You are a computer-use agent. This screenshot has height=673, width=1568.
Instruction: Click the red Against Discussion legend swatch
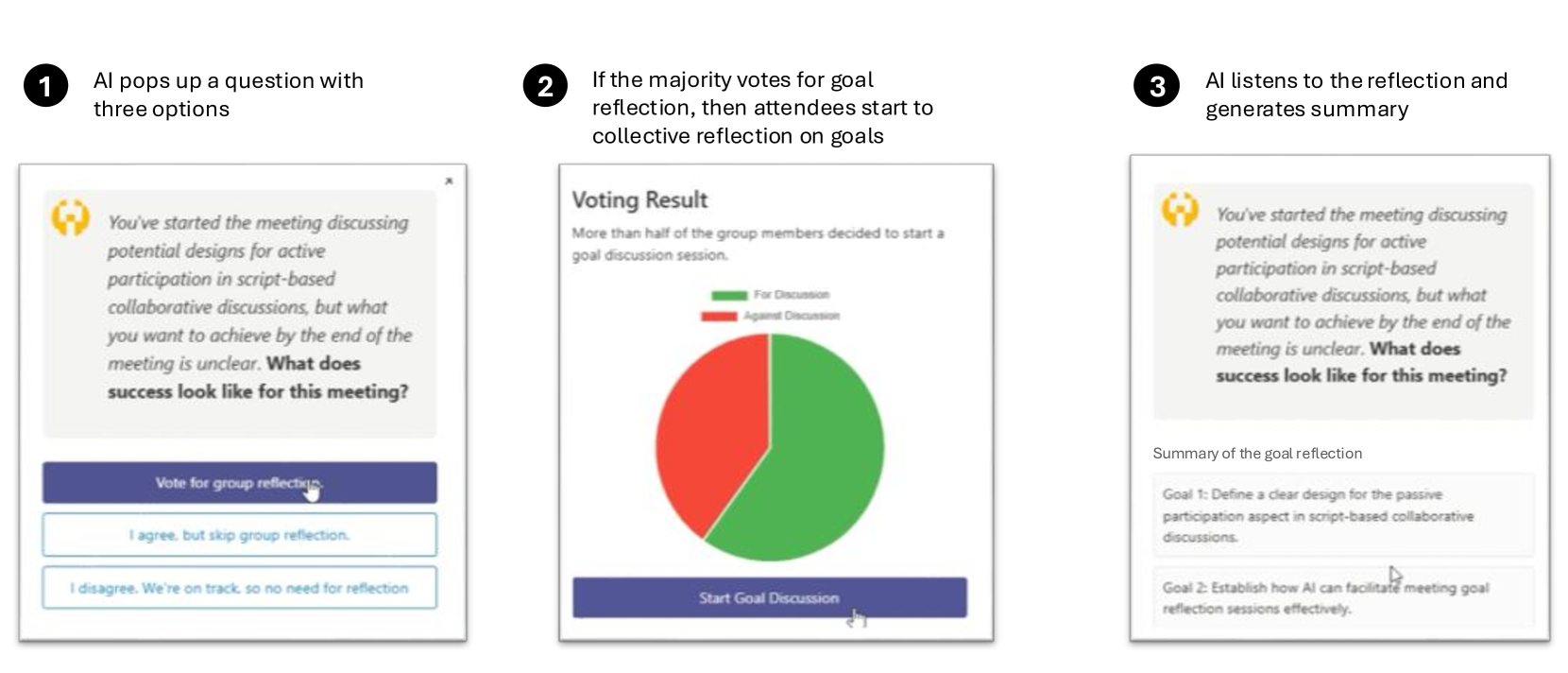[x=718, y=316]
